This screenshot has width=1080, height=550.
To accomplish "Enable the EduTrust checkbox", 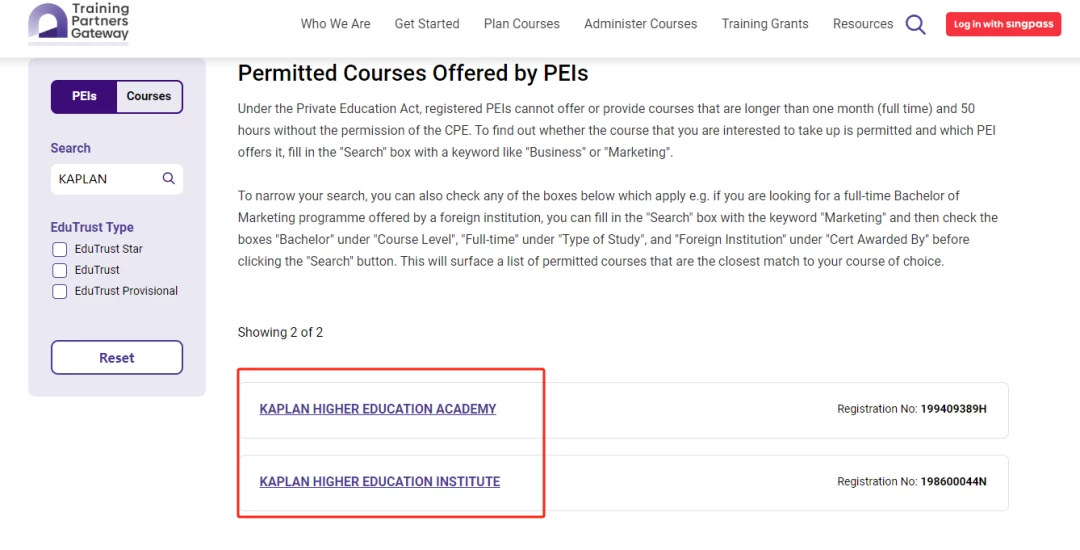I will click(60, 270).
